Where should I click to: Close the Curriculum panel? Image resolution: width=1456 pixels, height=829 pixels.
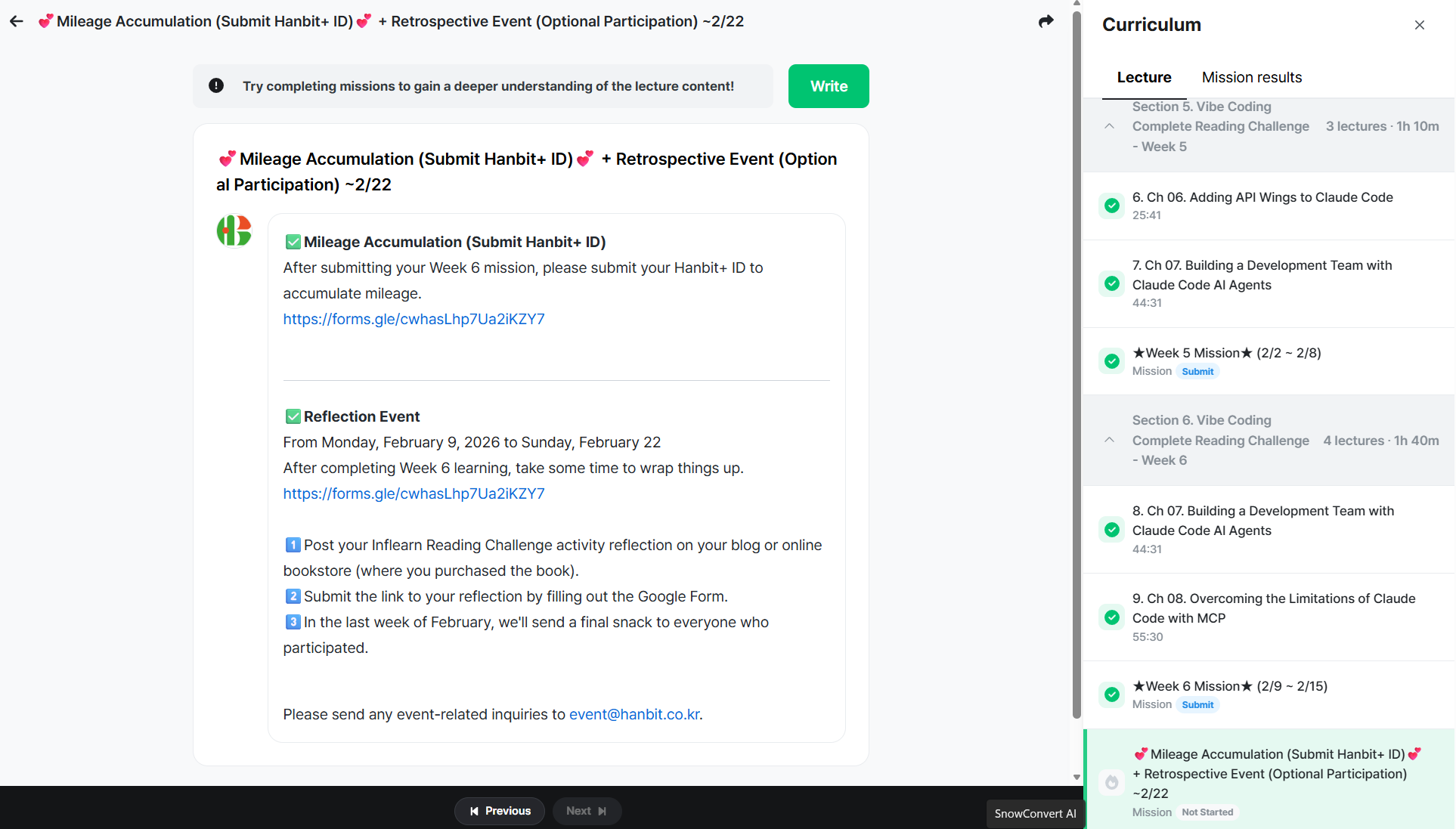(x=1419, y=25)
